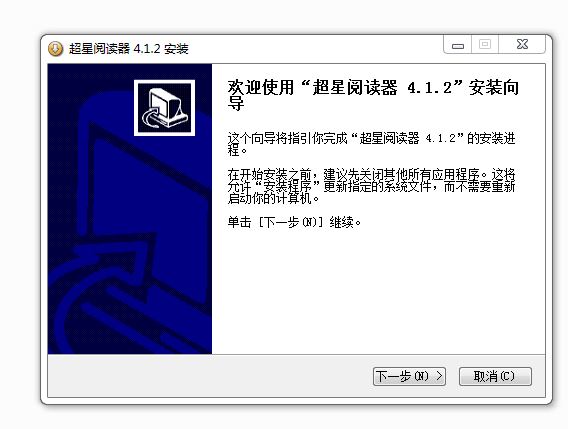Click the 下一步(N) > button
Screen dimensions: 568x429
pyautogui.click(x=409, y=376)
